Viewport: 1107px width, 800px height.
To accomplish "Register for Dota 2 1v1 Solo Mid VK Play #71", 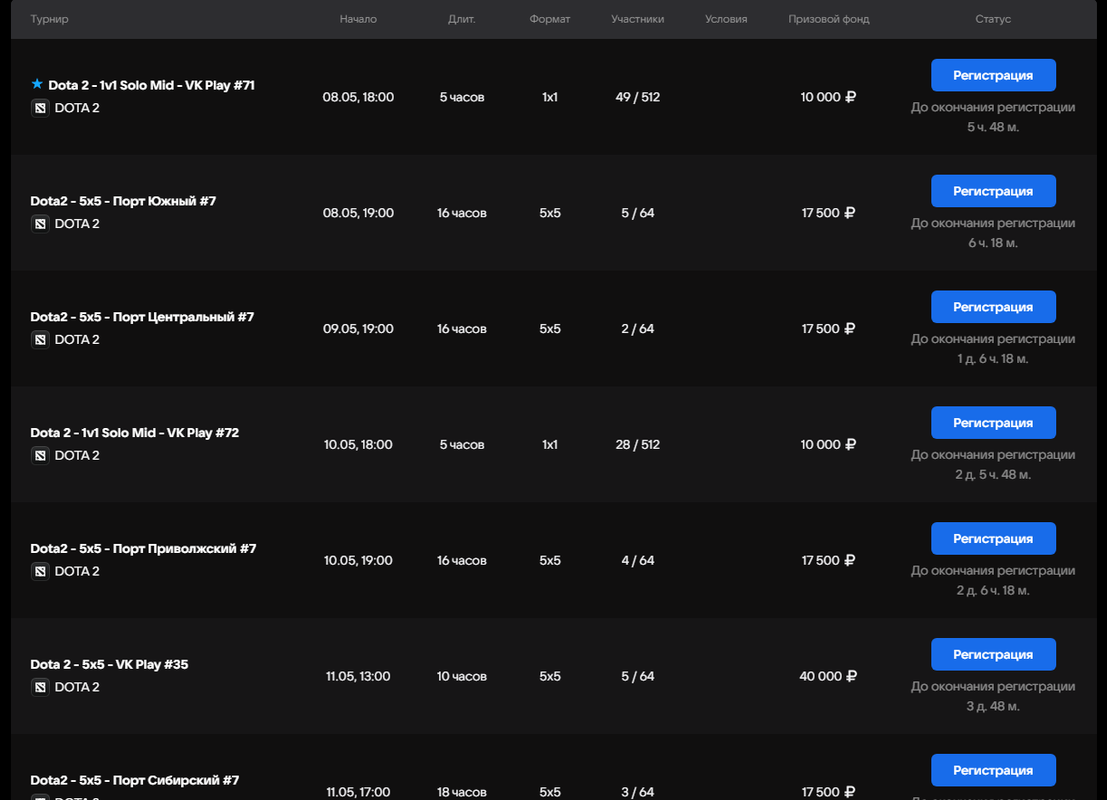I will pyautogui.click(x=993, y=75).
